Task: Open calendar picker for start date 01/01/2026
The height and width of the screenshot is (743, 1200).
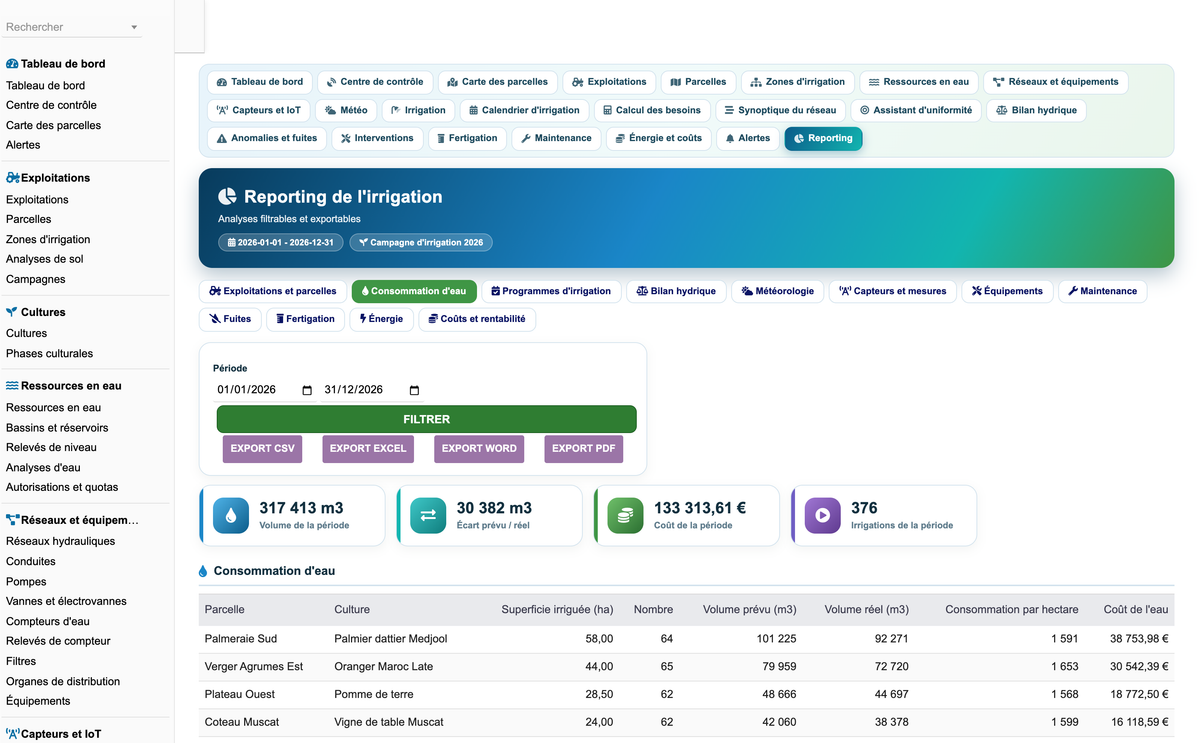Action: (307, 390)
